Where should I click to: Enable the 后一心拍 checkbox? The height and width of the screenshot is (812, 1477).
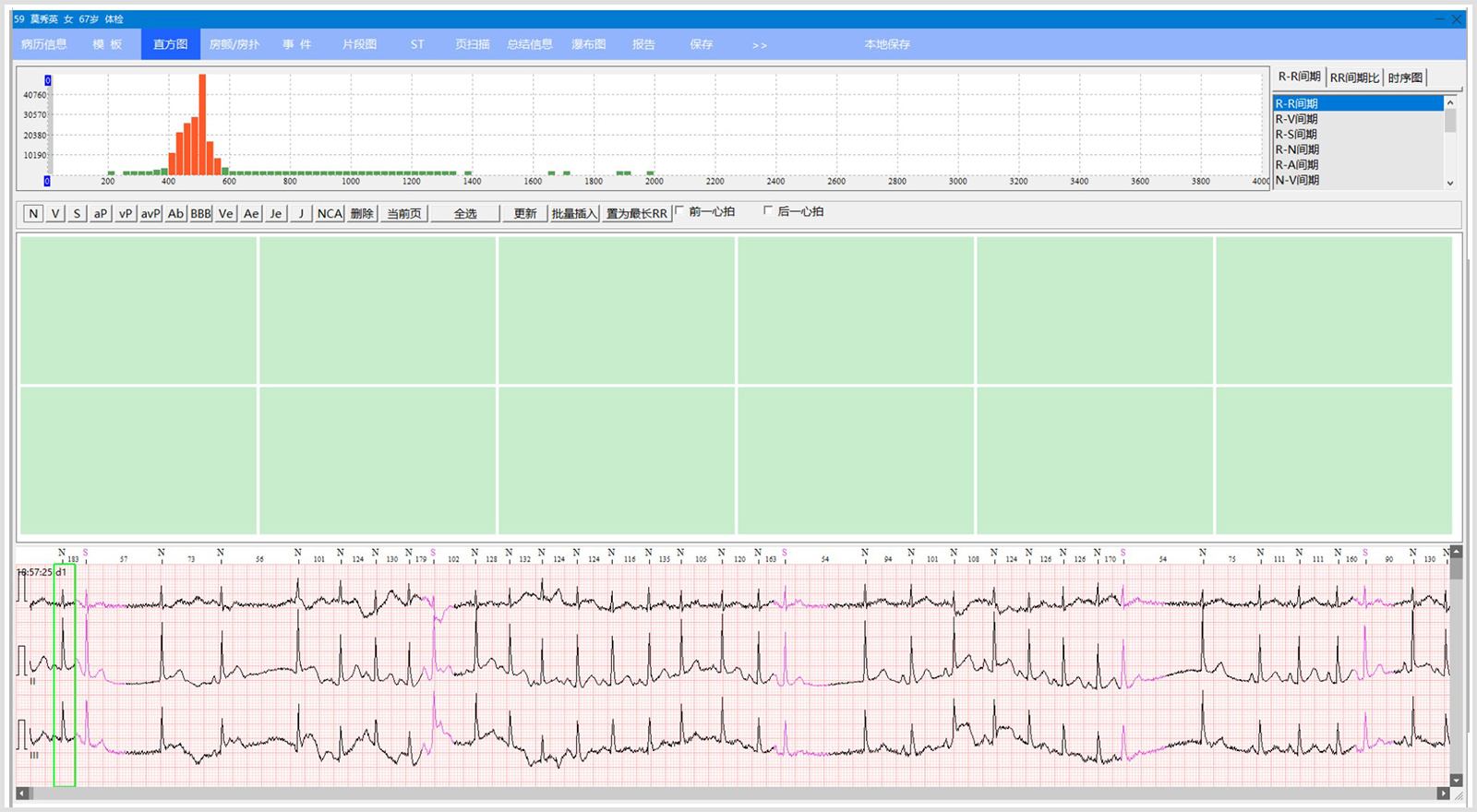768,211
